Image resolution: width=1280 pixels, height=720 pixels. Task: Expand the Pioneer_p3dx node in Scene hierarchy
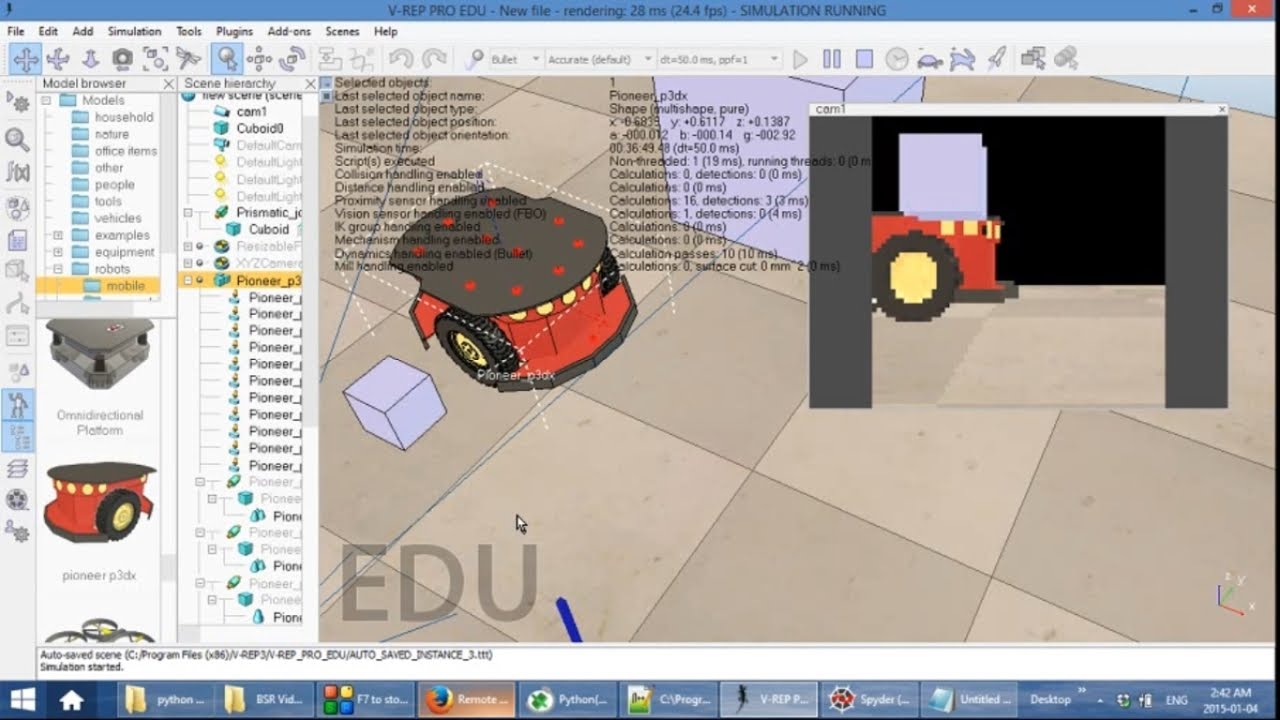187,280
